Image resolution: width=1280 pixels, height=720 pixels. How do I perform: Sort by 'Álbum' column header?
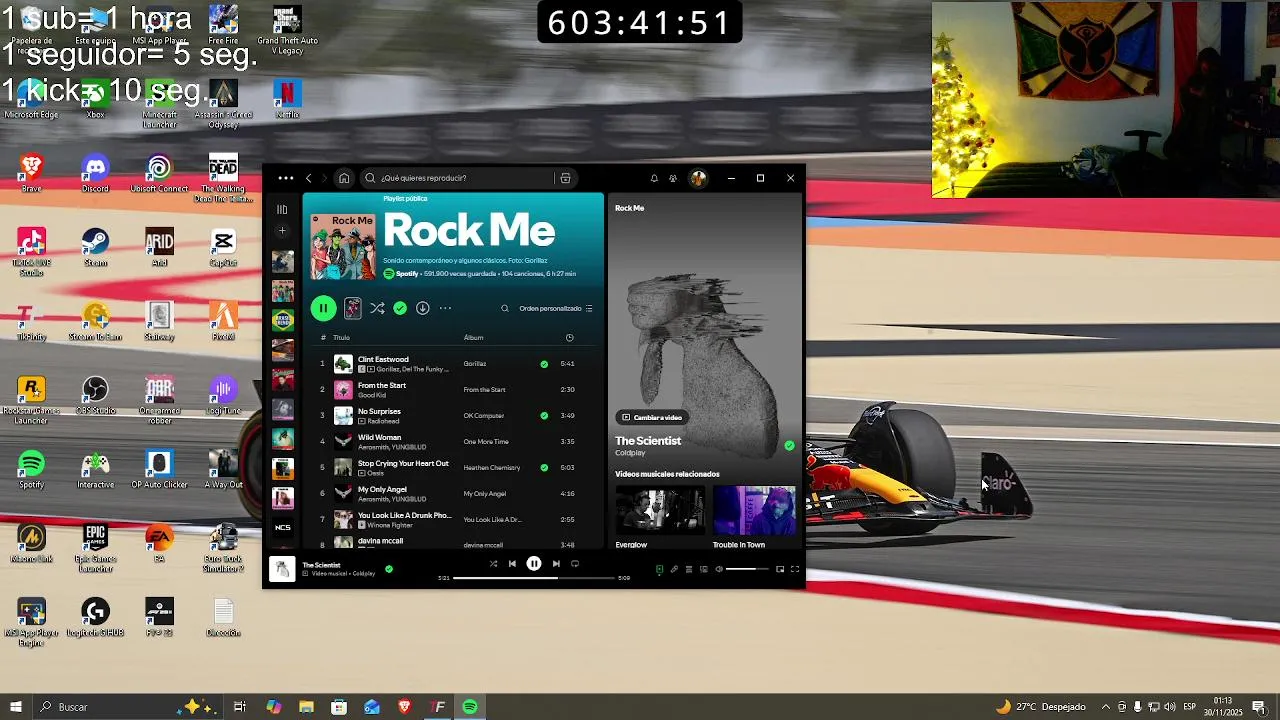click(473, 338)
